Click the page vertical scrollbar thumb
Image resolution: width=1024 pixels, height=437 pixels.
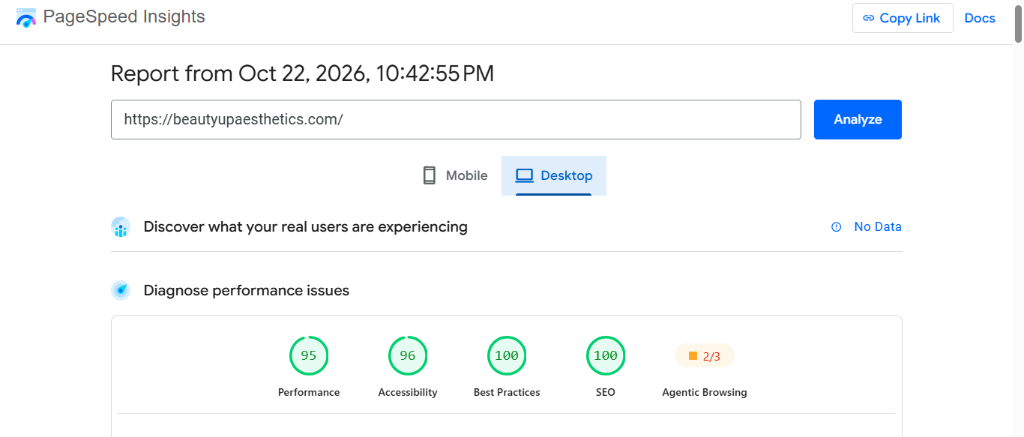pos(1018,23)
